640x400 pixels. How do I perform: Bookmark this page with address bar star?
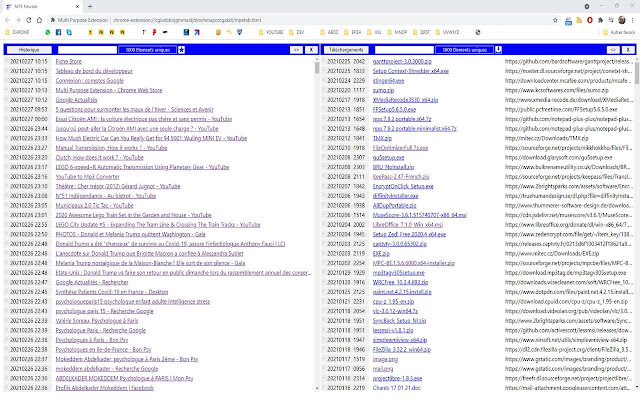point(555,20)
